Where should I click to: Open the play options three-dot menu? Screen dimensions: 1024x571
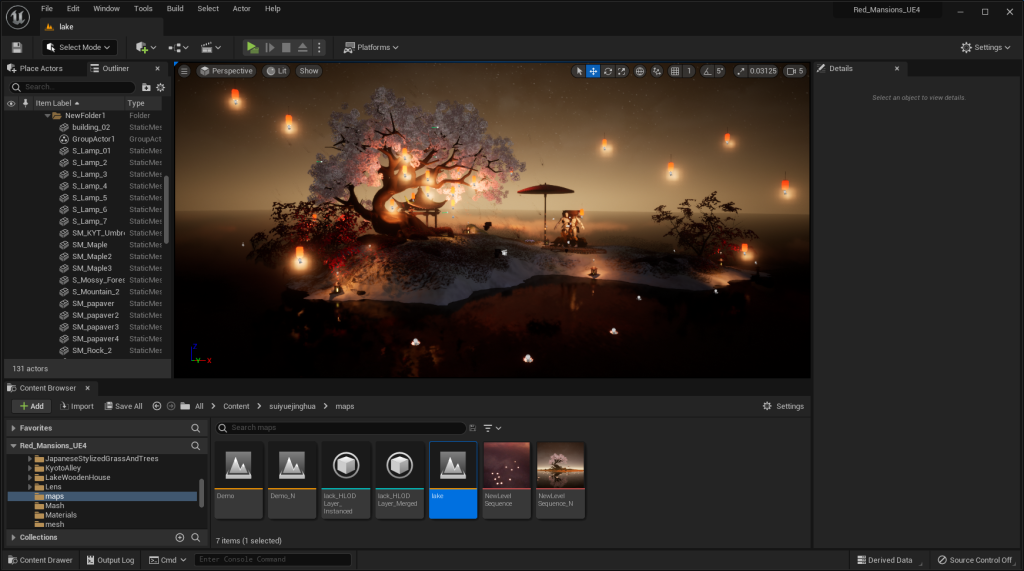(319, 47)
